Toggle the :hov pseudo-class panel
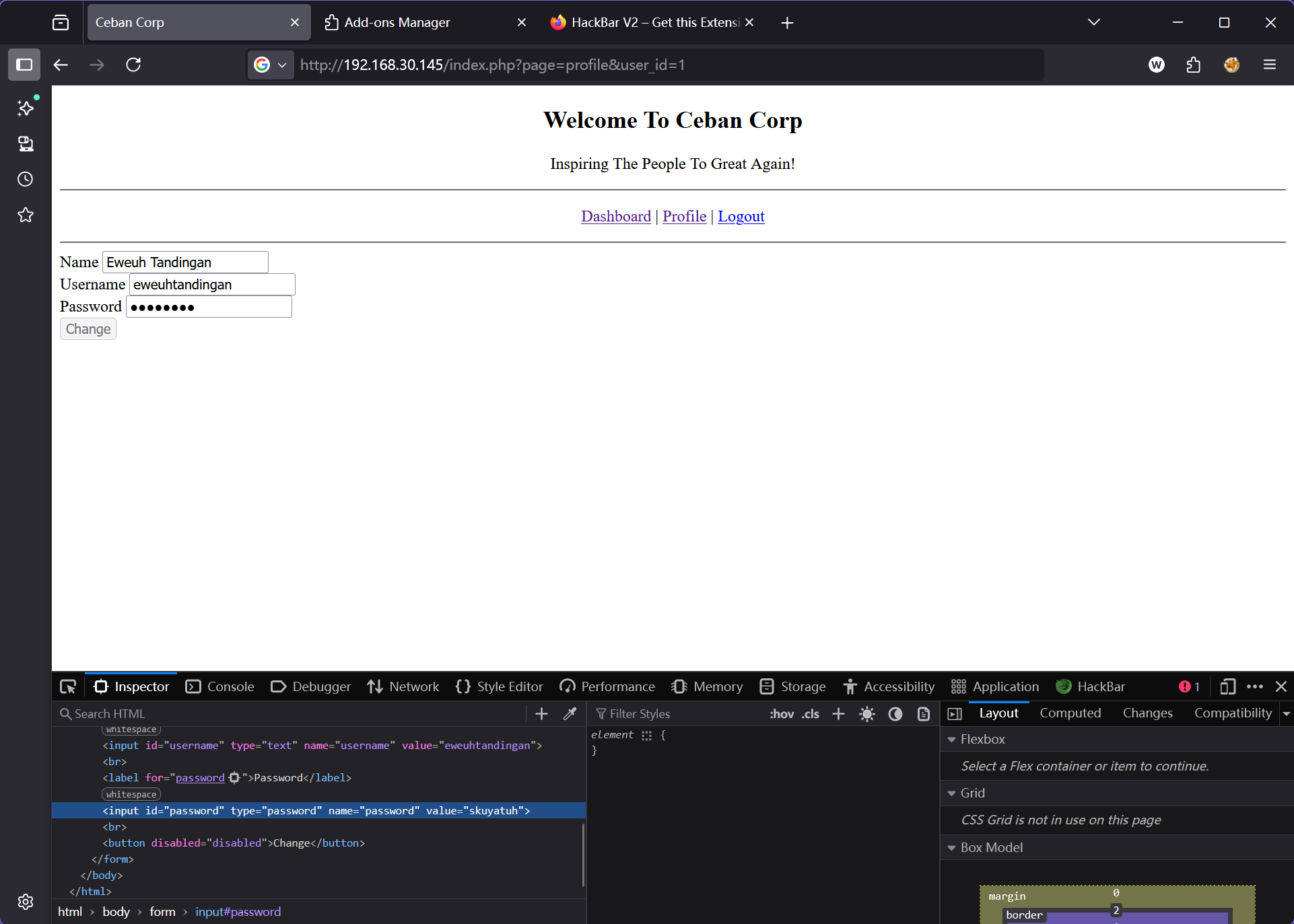1294x924 pixels. 782,714
